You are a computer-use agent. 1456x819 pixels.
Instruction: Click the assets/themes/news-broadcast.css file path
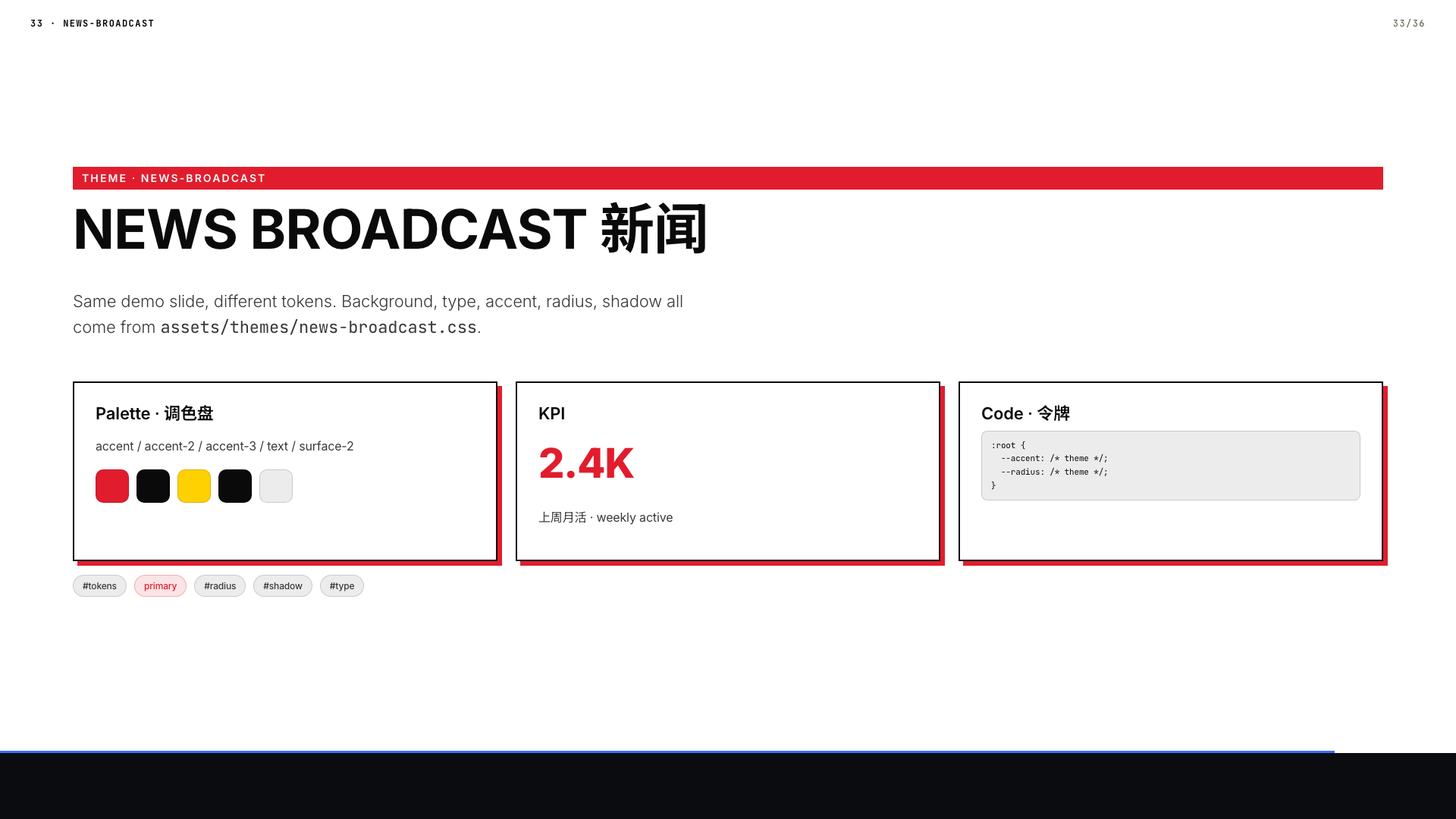(x=318, y=328)
